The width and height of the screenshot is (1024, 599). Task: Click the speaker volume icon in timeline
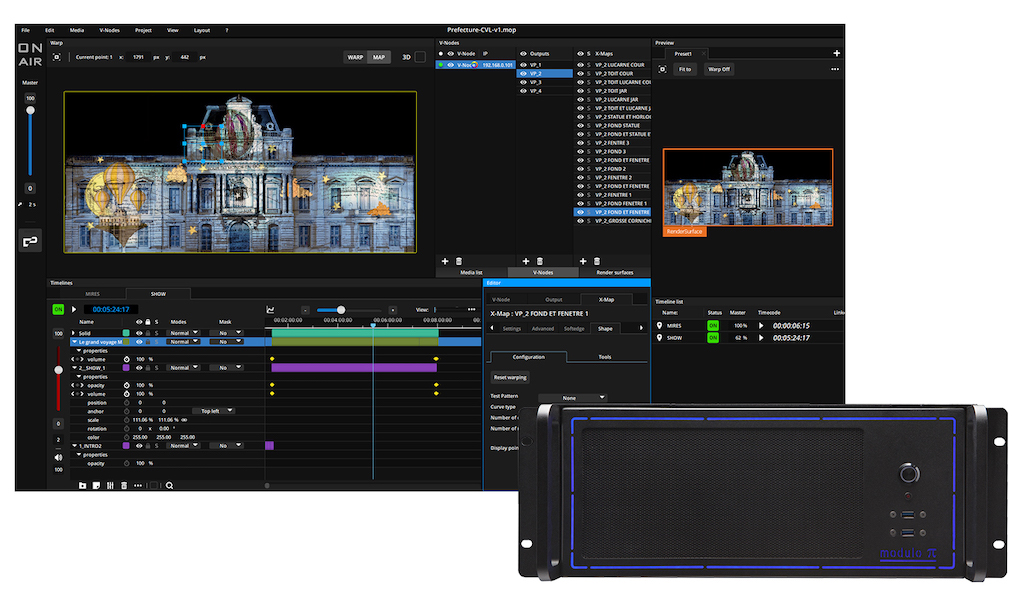point(58,458)
